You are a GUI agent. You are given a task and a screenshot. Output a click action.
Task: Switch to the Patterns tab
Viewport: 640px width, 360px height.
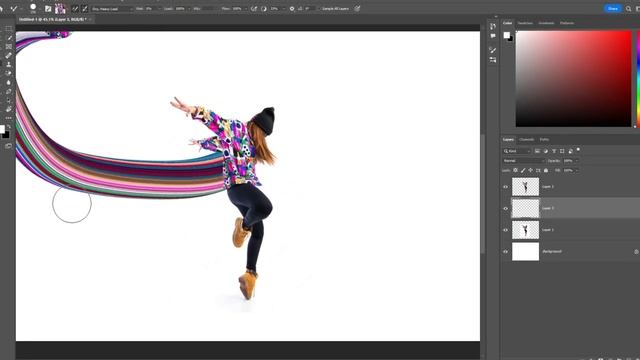pyautogui.click(x=567, y=23)
